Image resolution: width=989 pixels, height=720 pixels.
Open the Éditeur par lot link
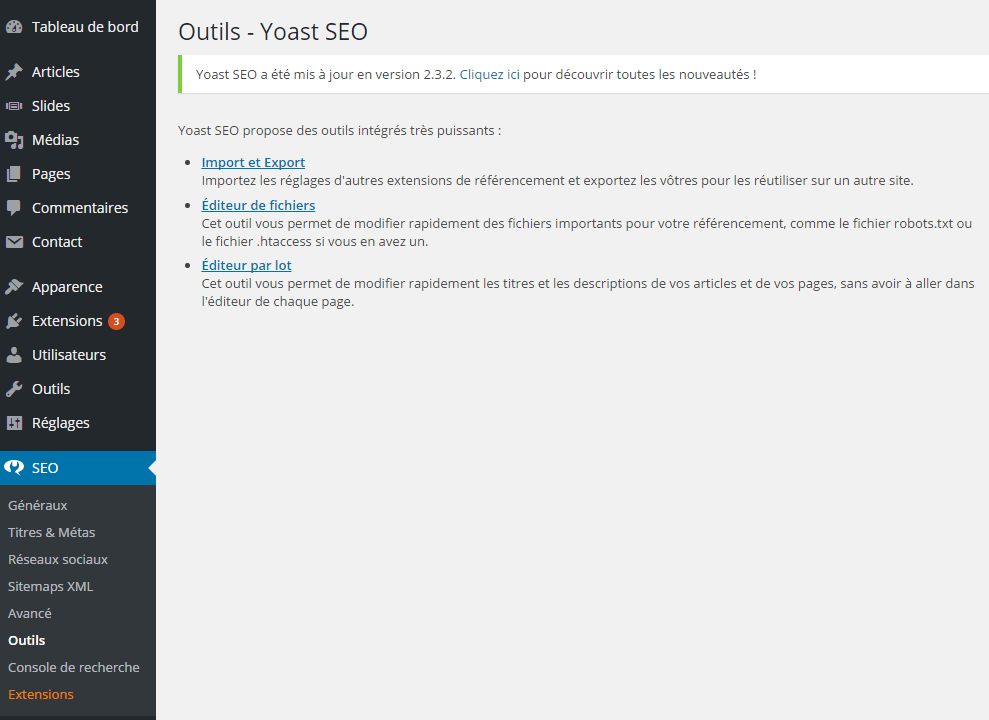pyautogui.click(x=246, y=265)
